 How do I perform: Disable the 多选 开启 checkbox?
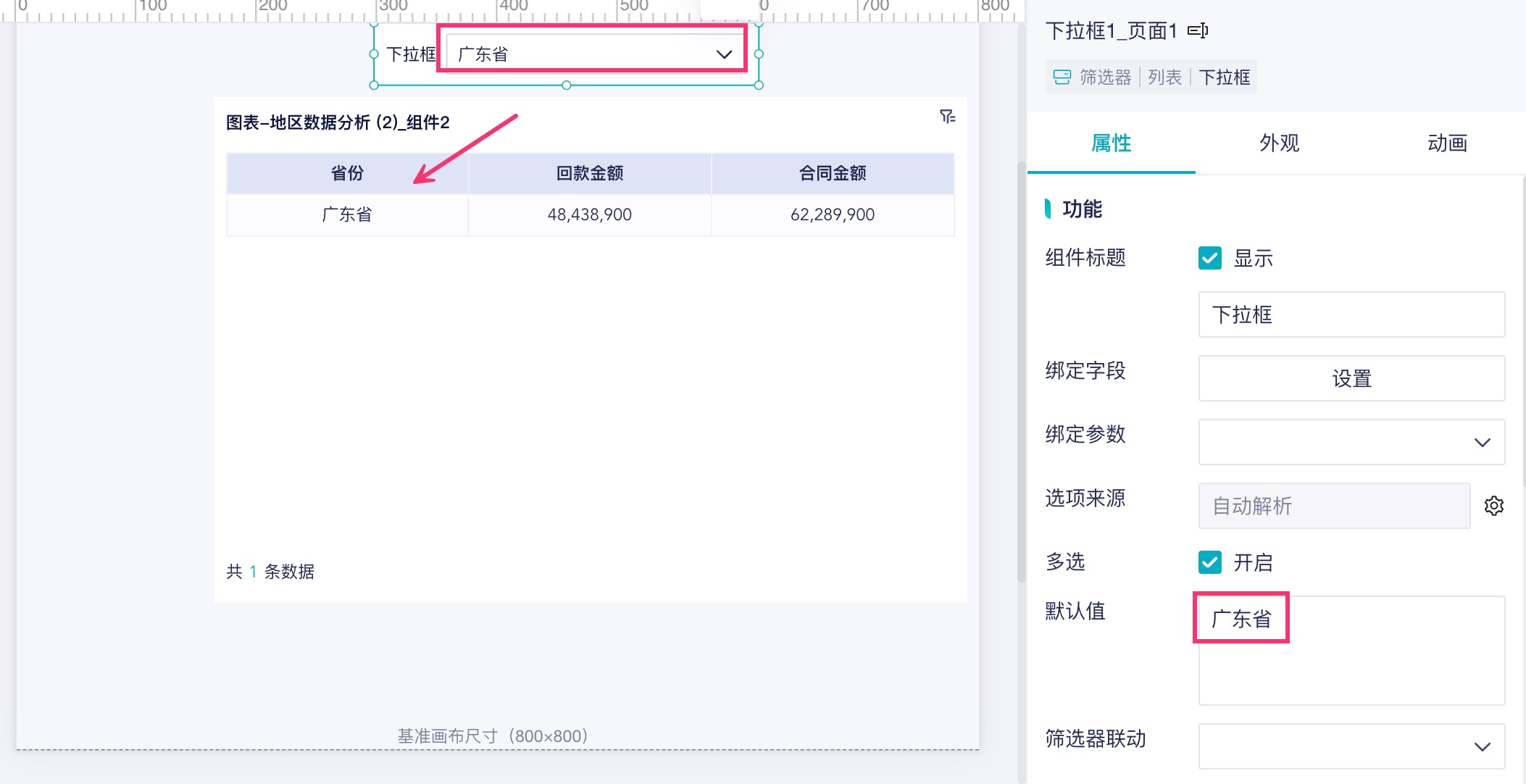(1209, 562)
